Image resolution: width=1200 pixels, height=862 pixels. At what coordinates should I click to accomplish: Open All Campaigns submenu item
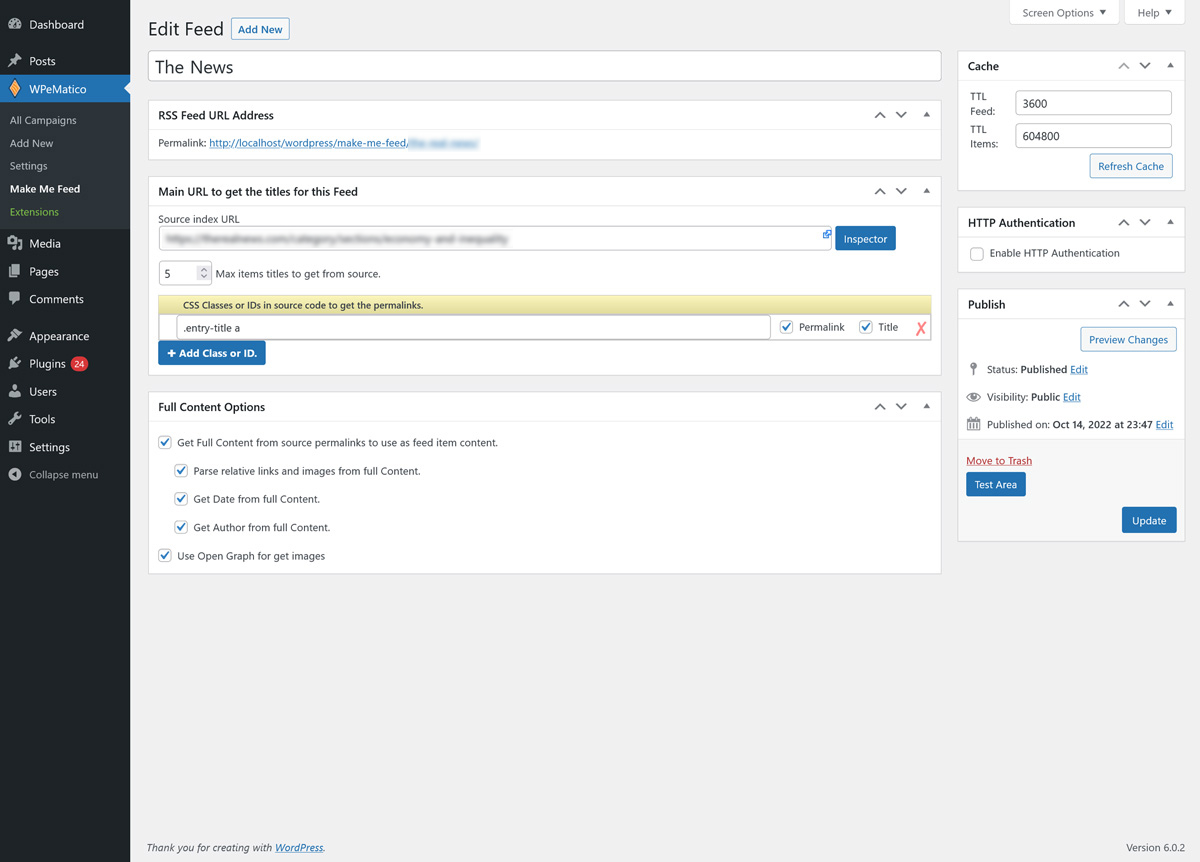point(43,120)
